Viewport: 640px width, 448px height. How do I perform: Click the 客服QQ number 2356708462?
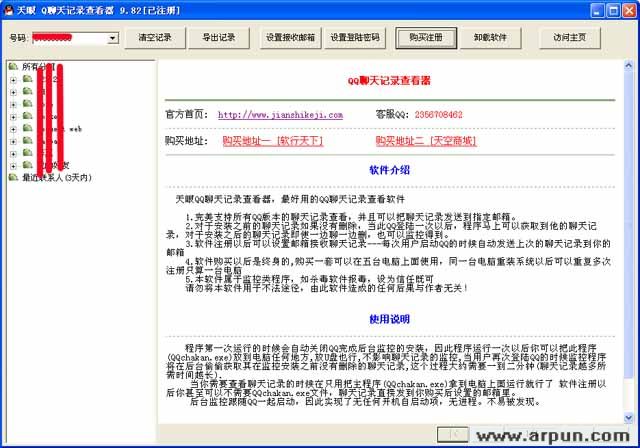tap(439, 115)
